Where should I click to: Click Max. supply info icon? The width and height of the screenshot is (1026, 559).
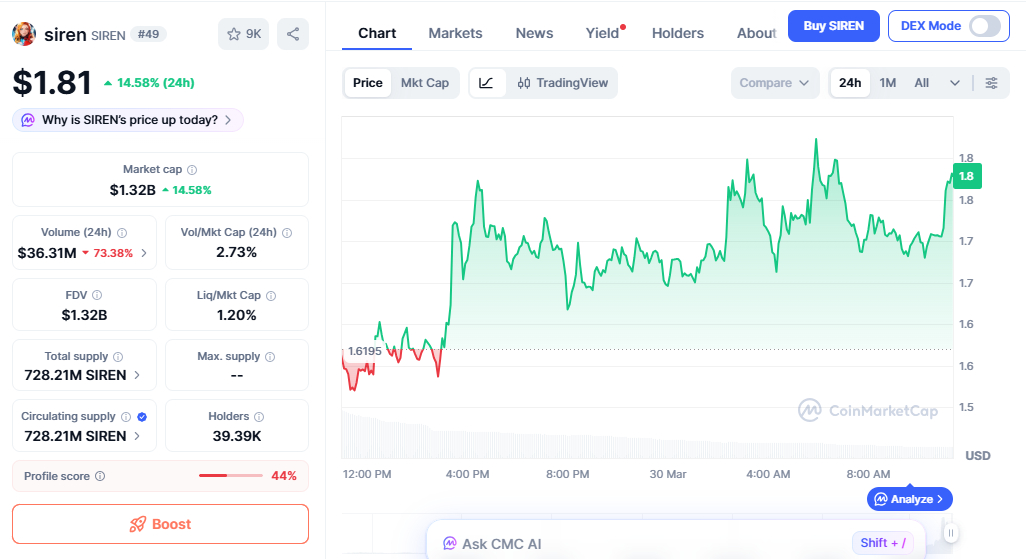270,357
